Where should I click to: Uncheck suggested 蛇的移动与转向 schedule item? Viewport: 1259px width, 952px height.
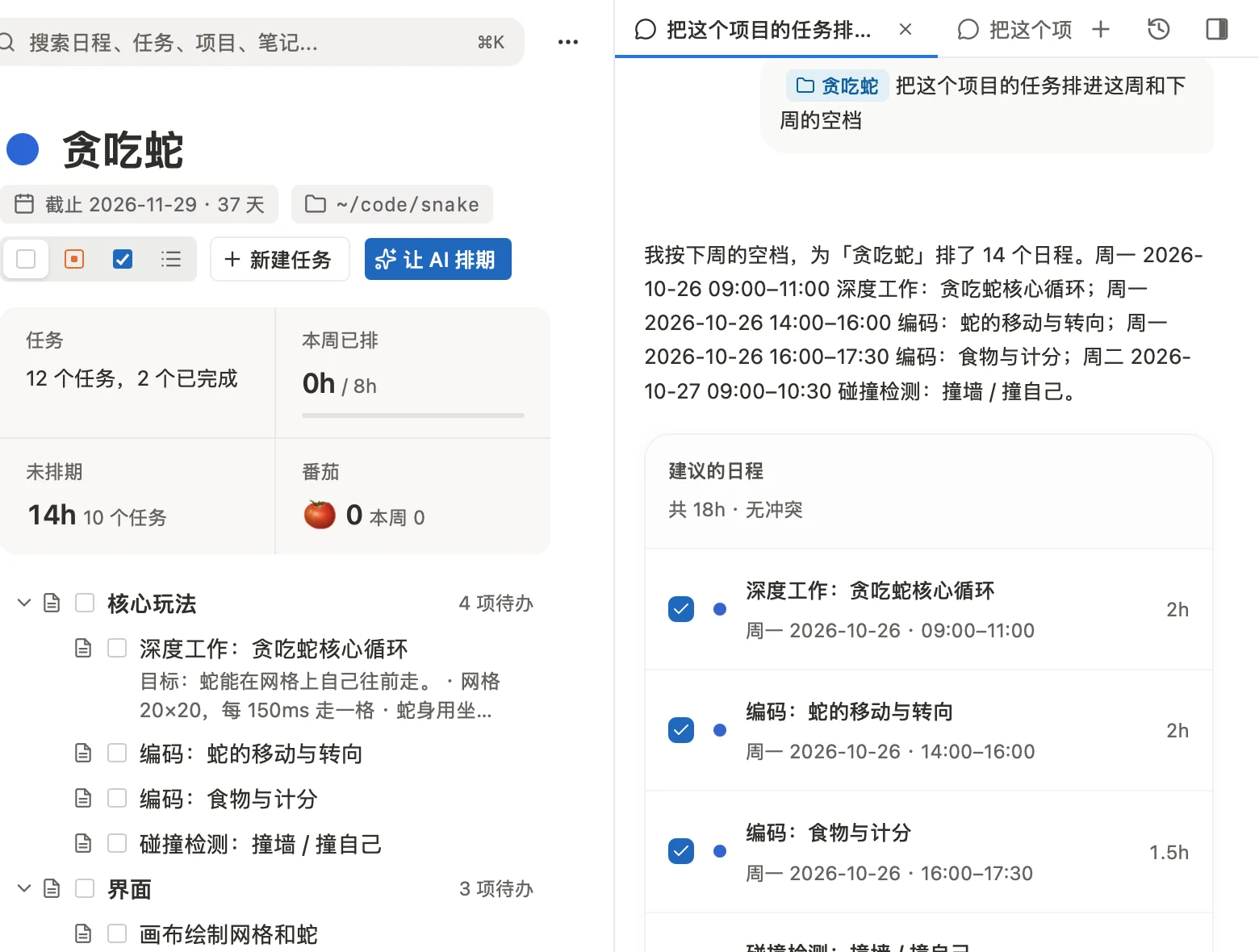pos(681,730)
